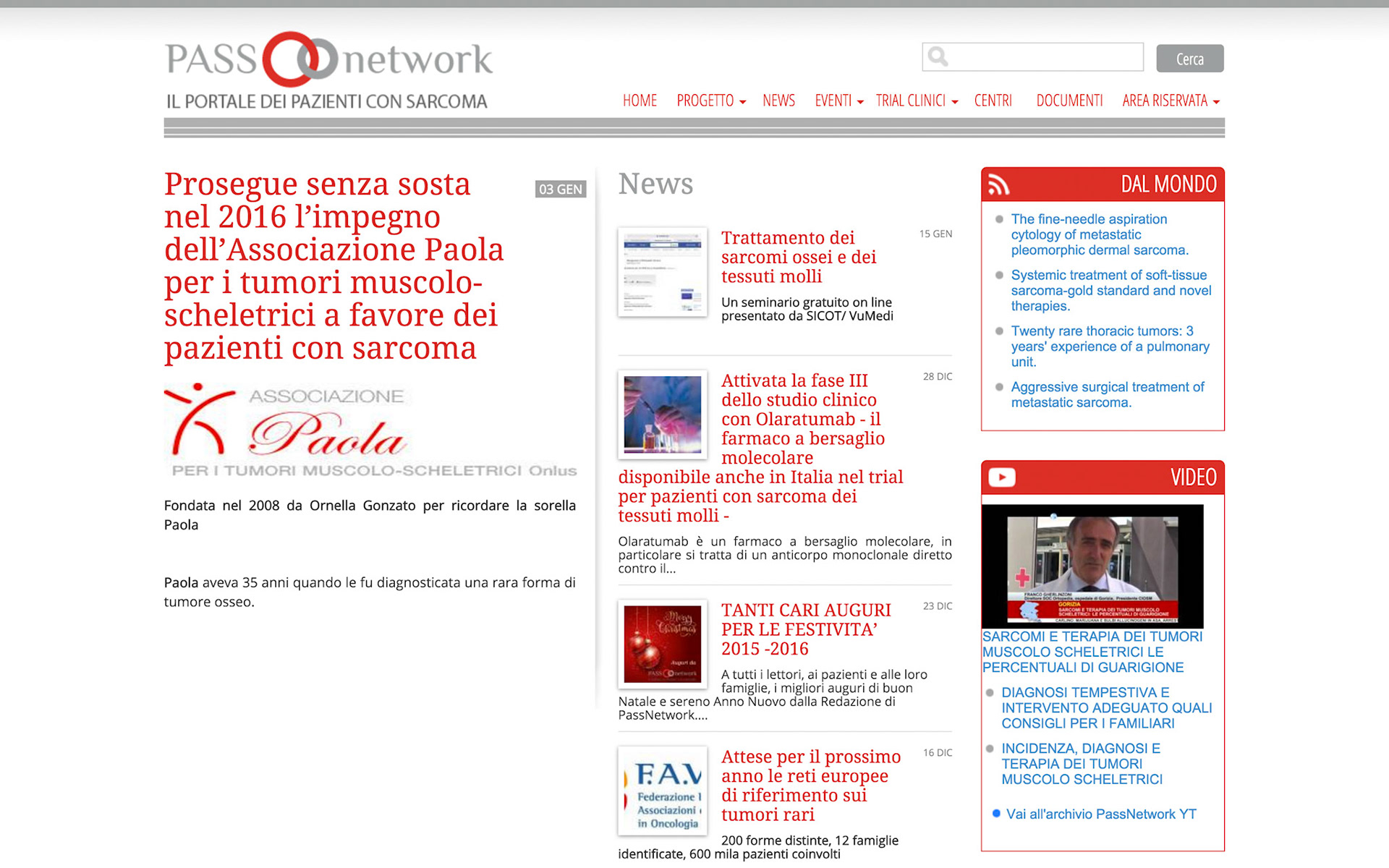Click the VIDEO panel header text
This screenshot has height=868, width=1389.
click(x=1194, y=477)
